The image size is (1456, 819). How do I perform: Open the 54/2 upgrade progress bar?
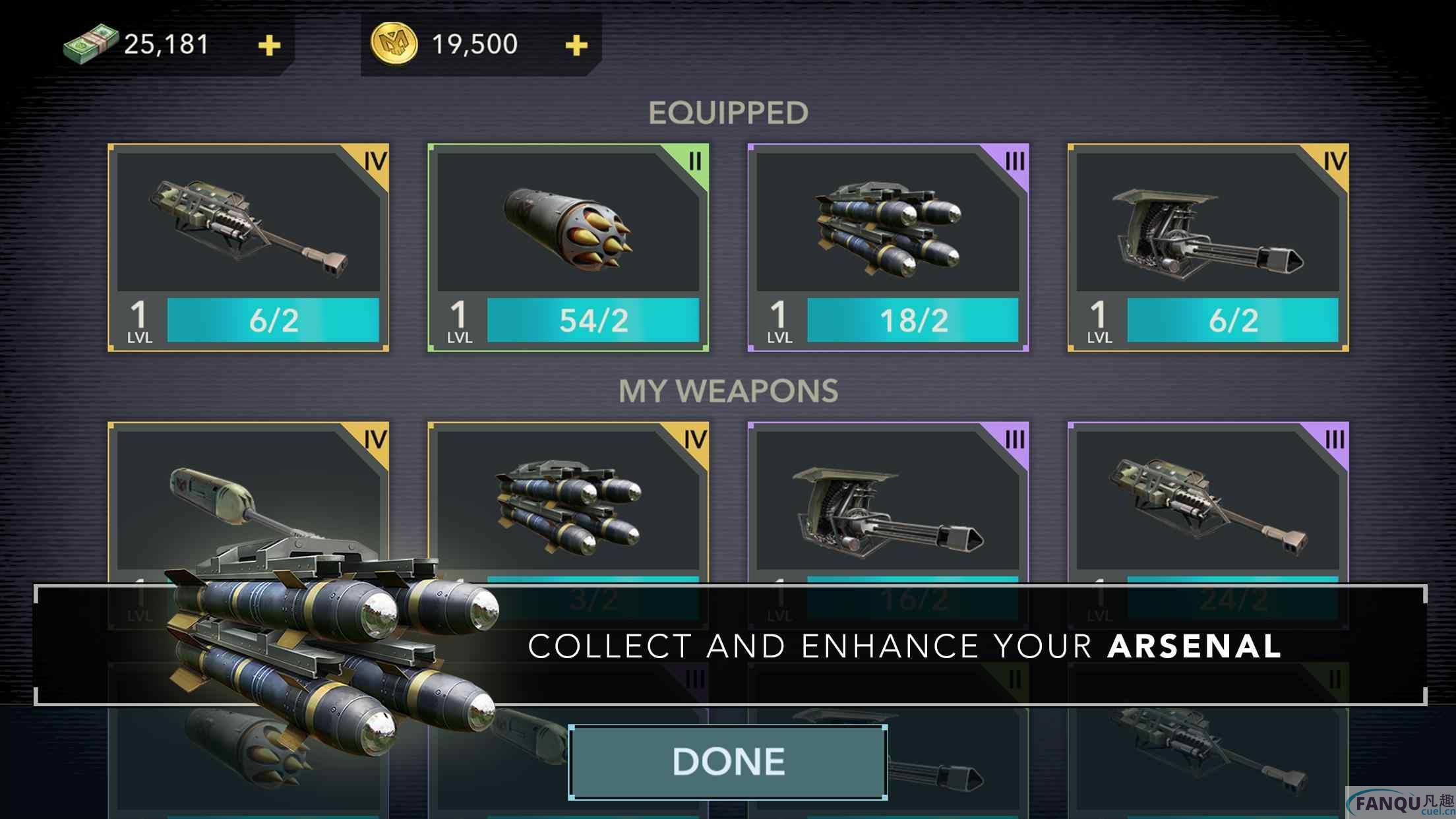click(x=593, y=320)
